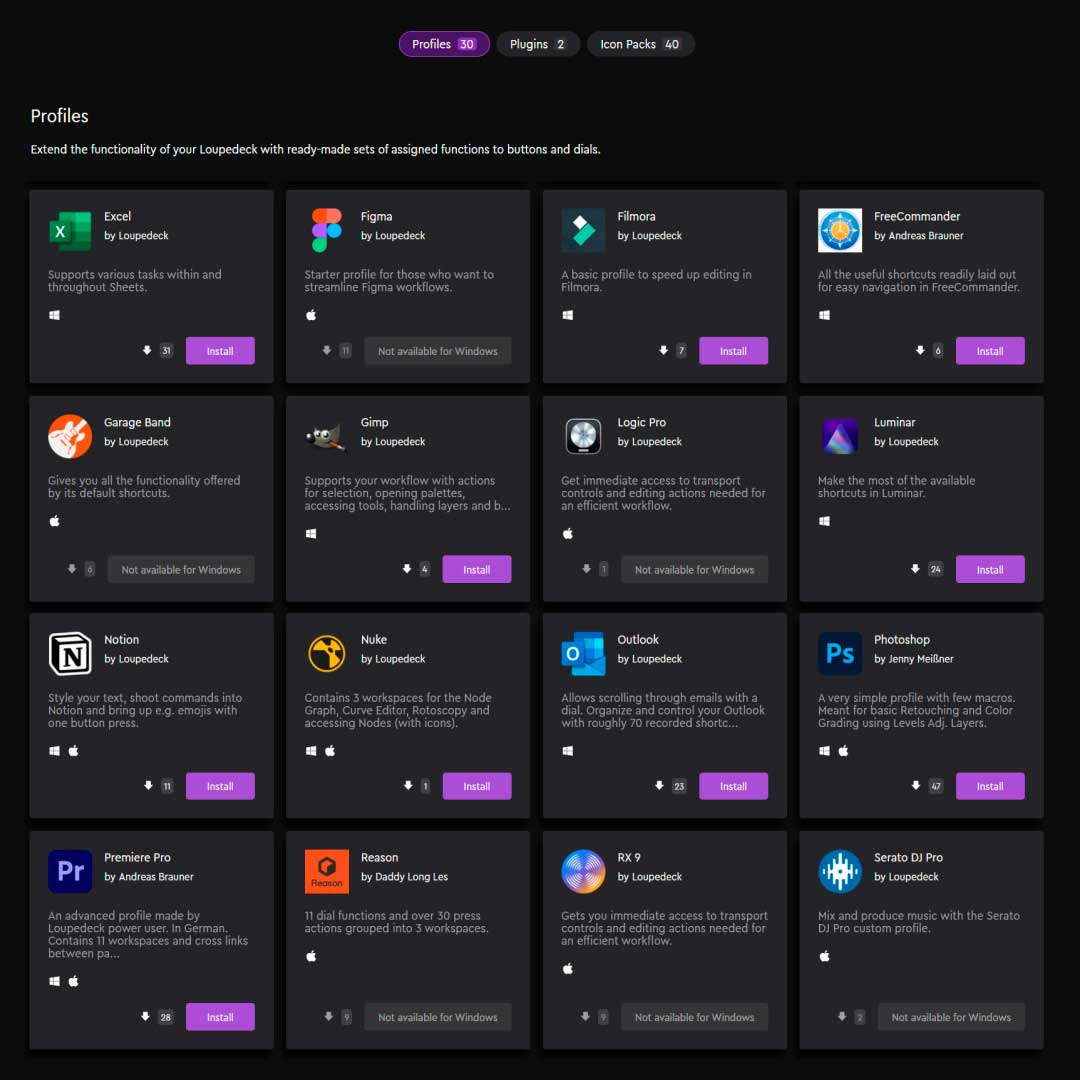Click the download arrow icon on Outlook card
The image size is (1080, 1080).
[659, 786]
